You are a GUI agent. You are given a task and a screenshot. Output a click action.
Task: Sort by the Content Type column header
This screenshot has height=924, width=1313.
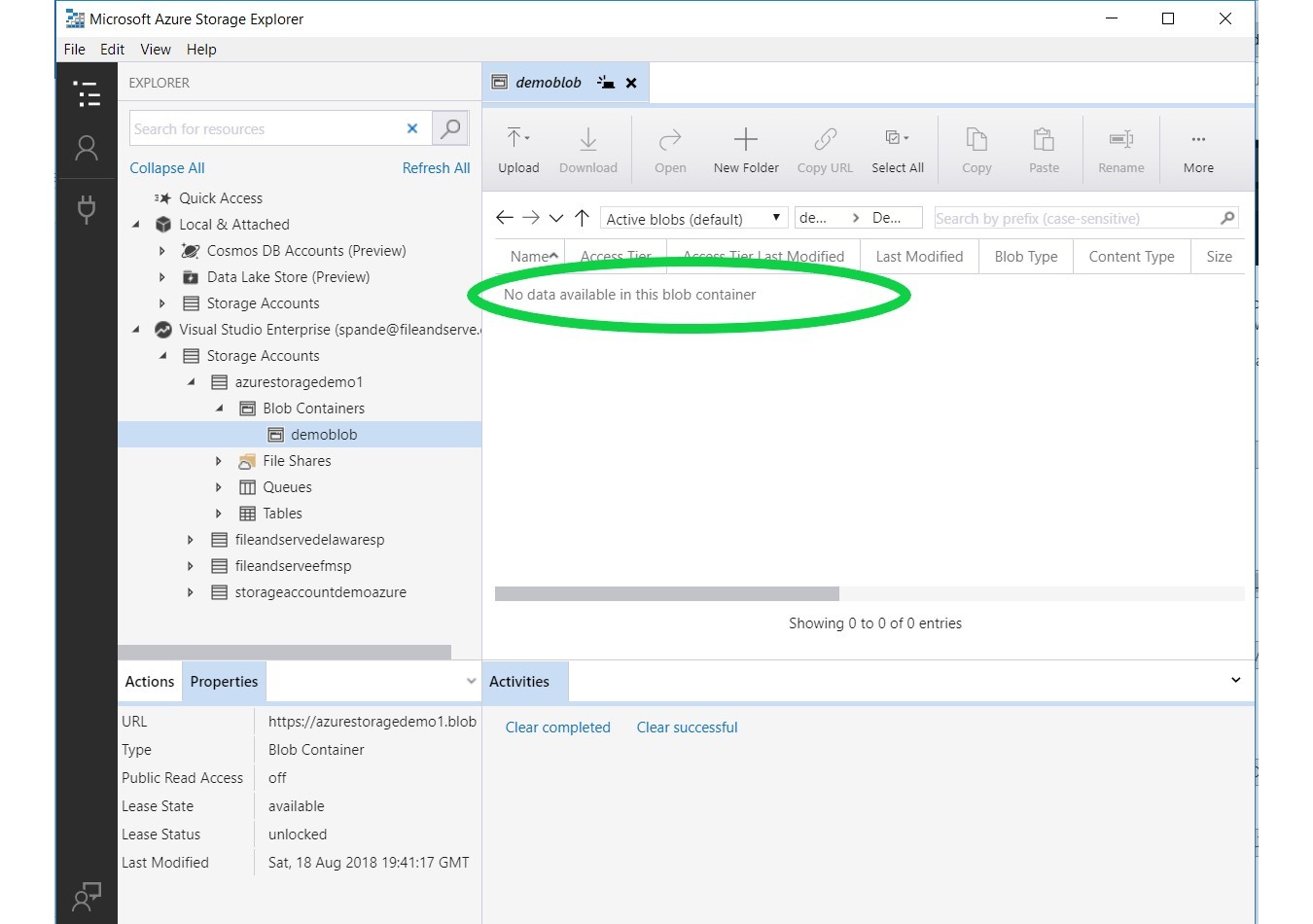(1132, 257)
